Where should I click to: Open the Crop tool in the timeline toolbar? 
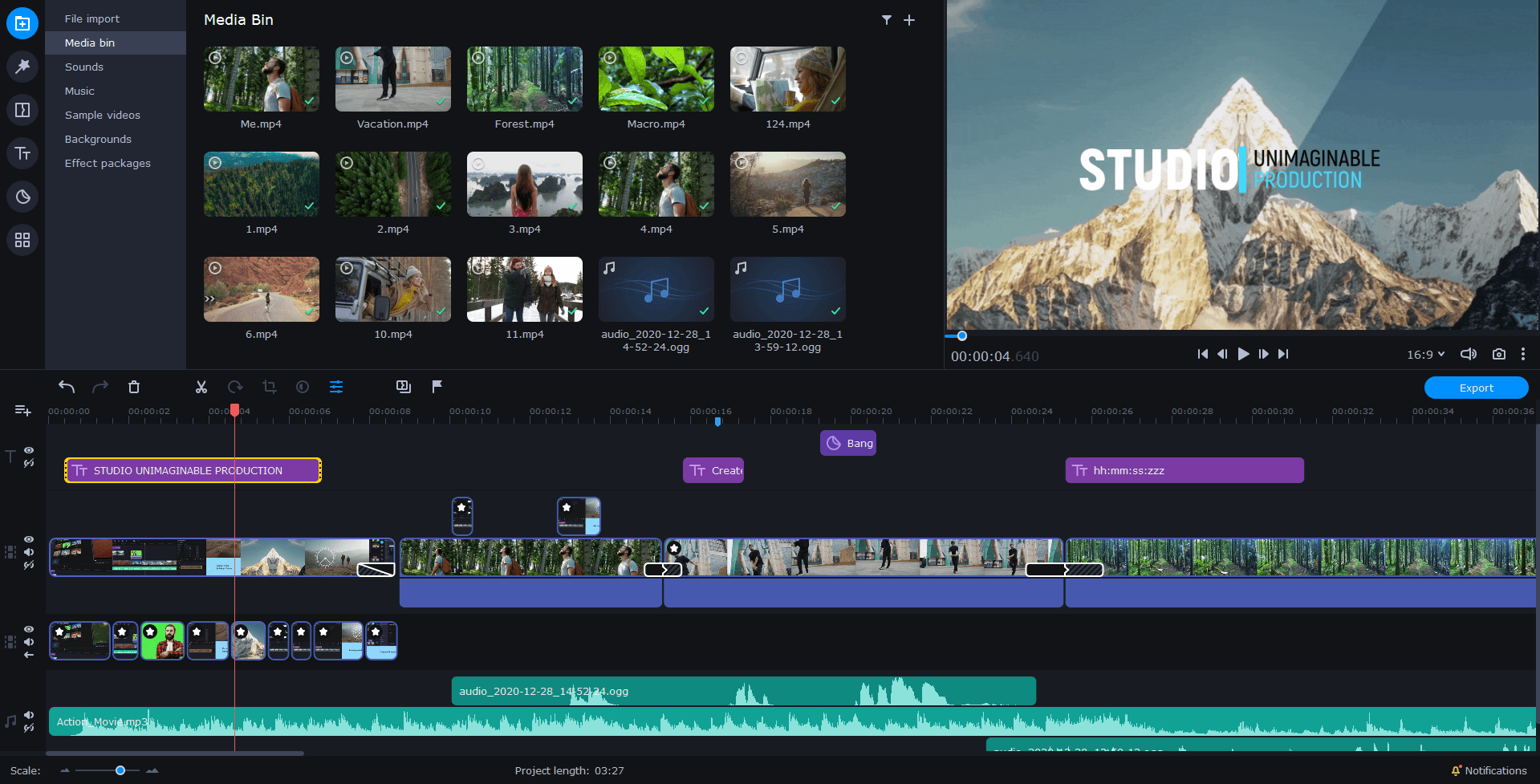pyautogui.click(x=269, y=387)
